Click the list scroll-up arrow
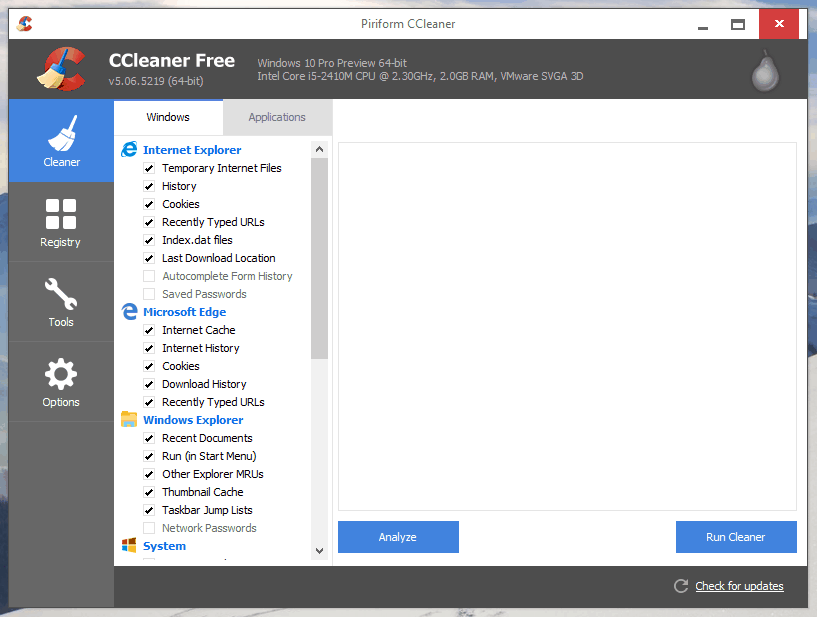 click(319, 150)
